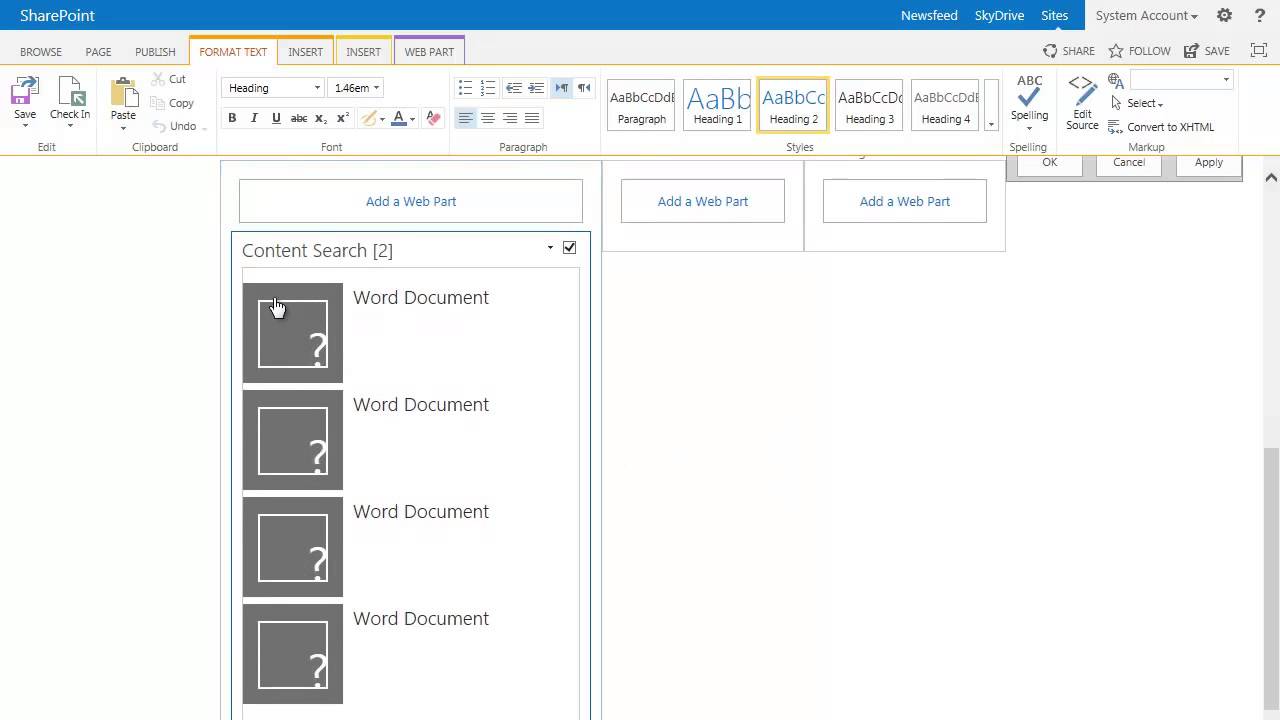1280x720 pixels.
Task: Open the 1.46em font size dropdown
Action: click(376, 88)
